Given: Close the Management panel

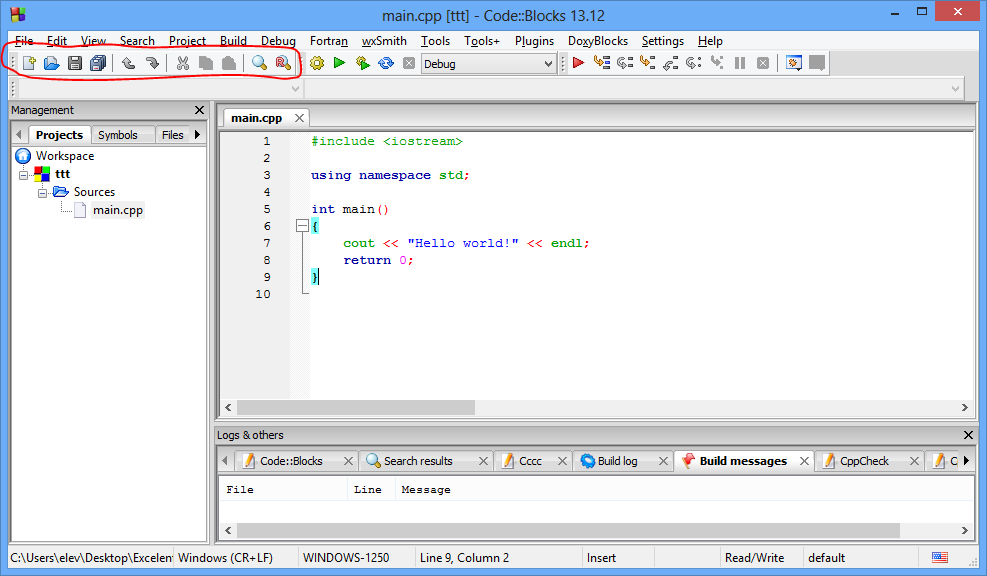Looking at the screenshot, I should [x=200, y=110].
